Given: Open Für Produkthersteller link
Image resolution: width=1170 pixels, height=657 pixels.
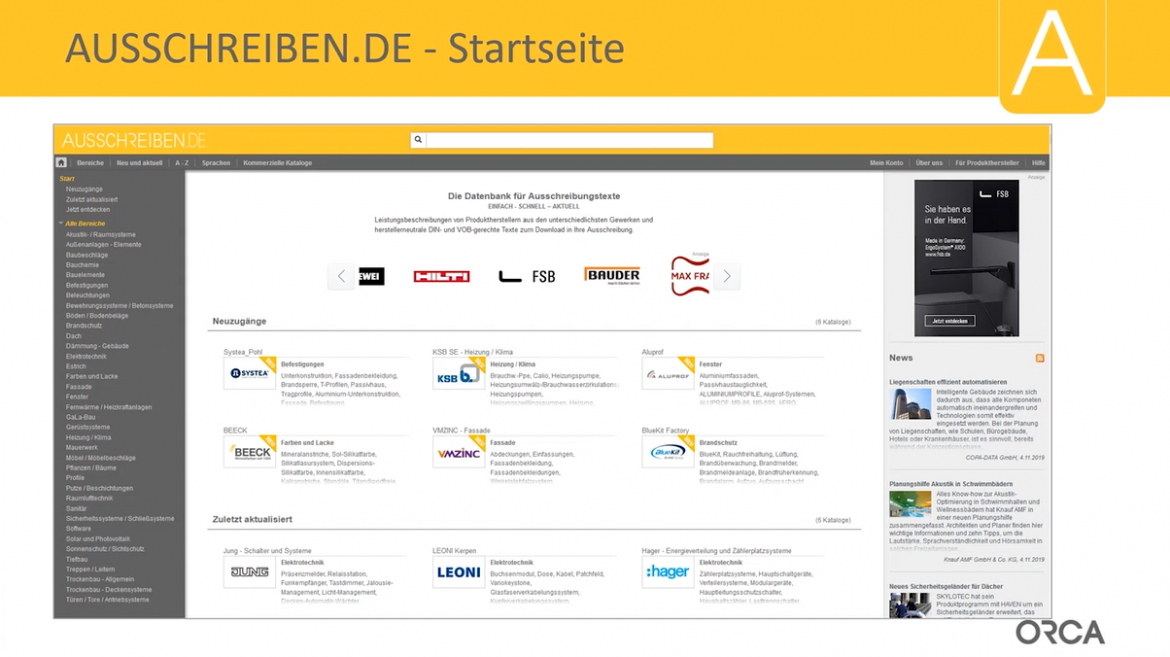Looking at the screenshot, I should pyautogui.click(x=986, y=163).
